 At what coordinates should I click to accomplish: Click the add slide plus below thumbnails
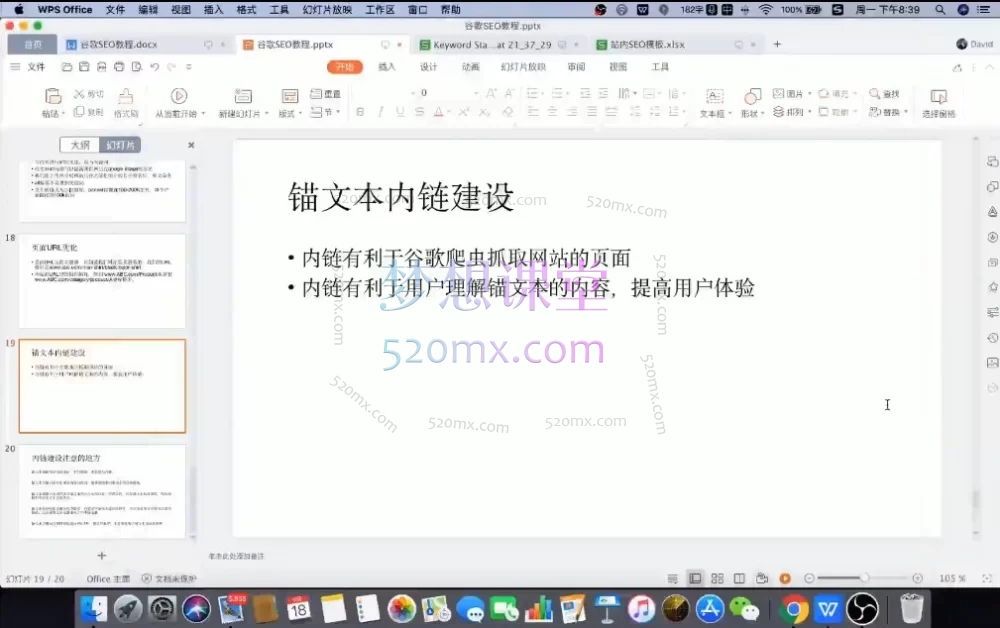101,556
